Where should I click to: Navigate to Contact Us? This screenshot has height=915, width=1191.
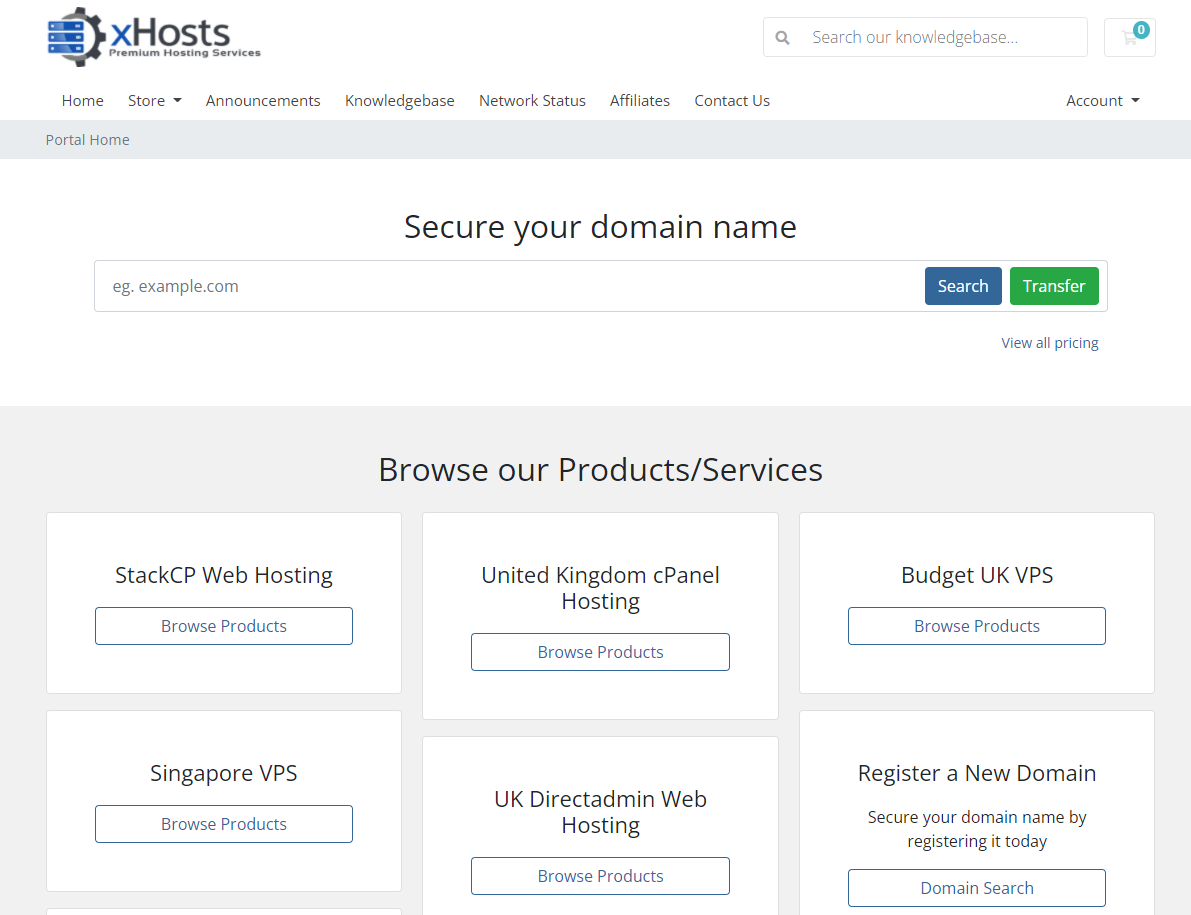point(732,100)
